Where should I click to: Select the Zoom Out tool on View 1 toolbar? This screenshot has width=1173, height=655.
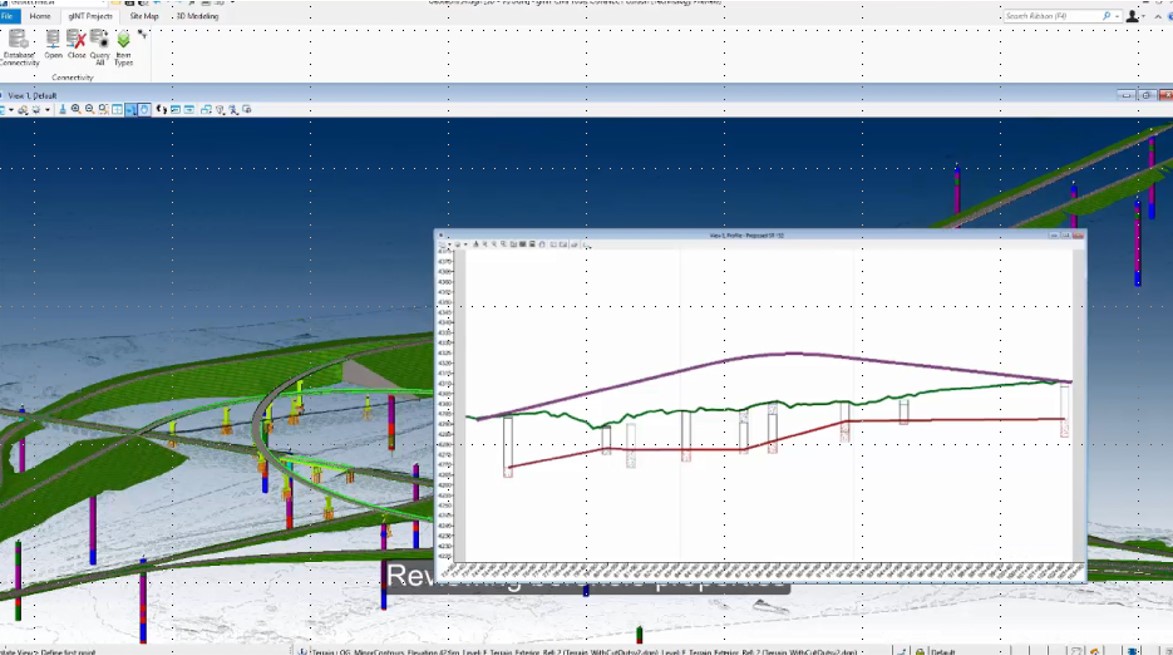click(x=89, y=108)
